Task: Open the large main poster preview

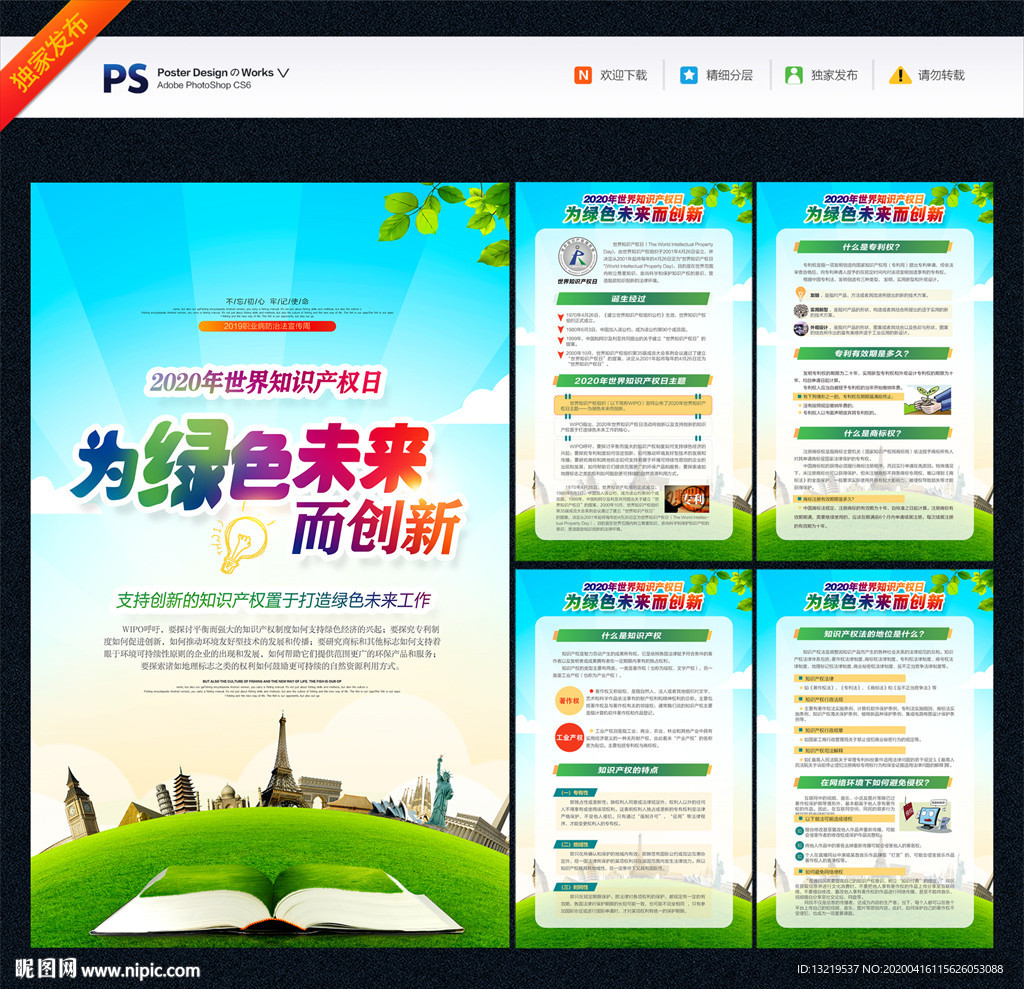Action: point(270,565)
